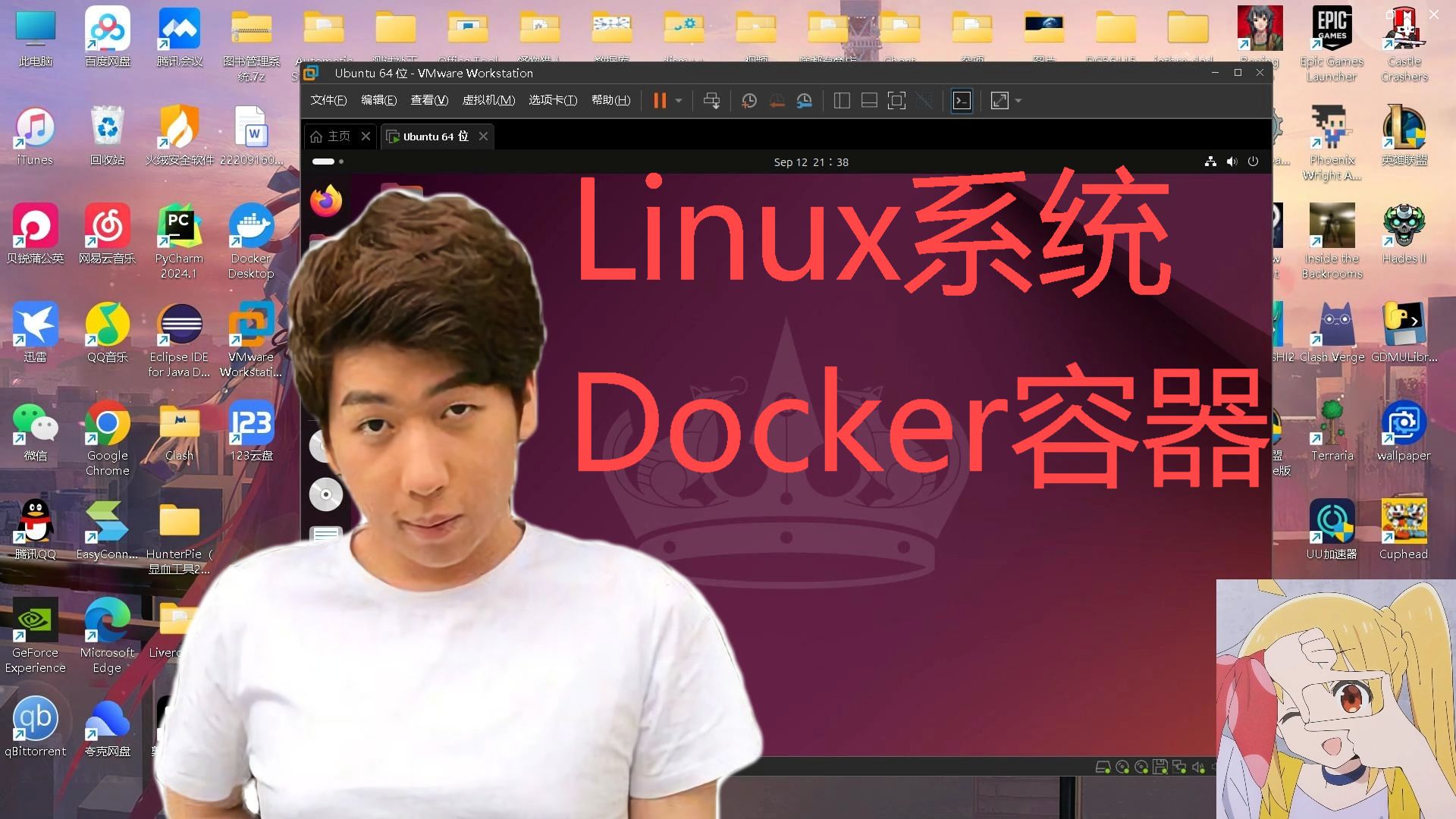Expand the power options dropdown arrow
Image resolution: width=1456 pixels, height=819 pixels.
679,101
